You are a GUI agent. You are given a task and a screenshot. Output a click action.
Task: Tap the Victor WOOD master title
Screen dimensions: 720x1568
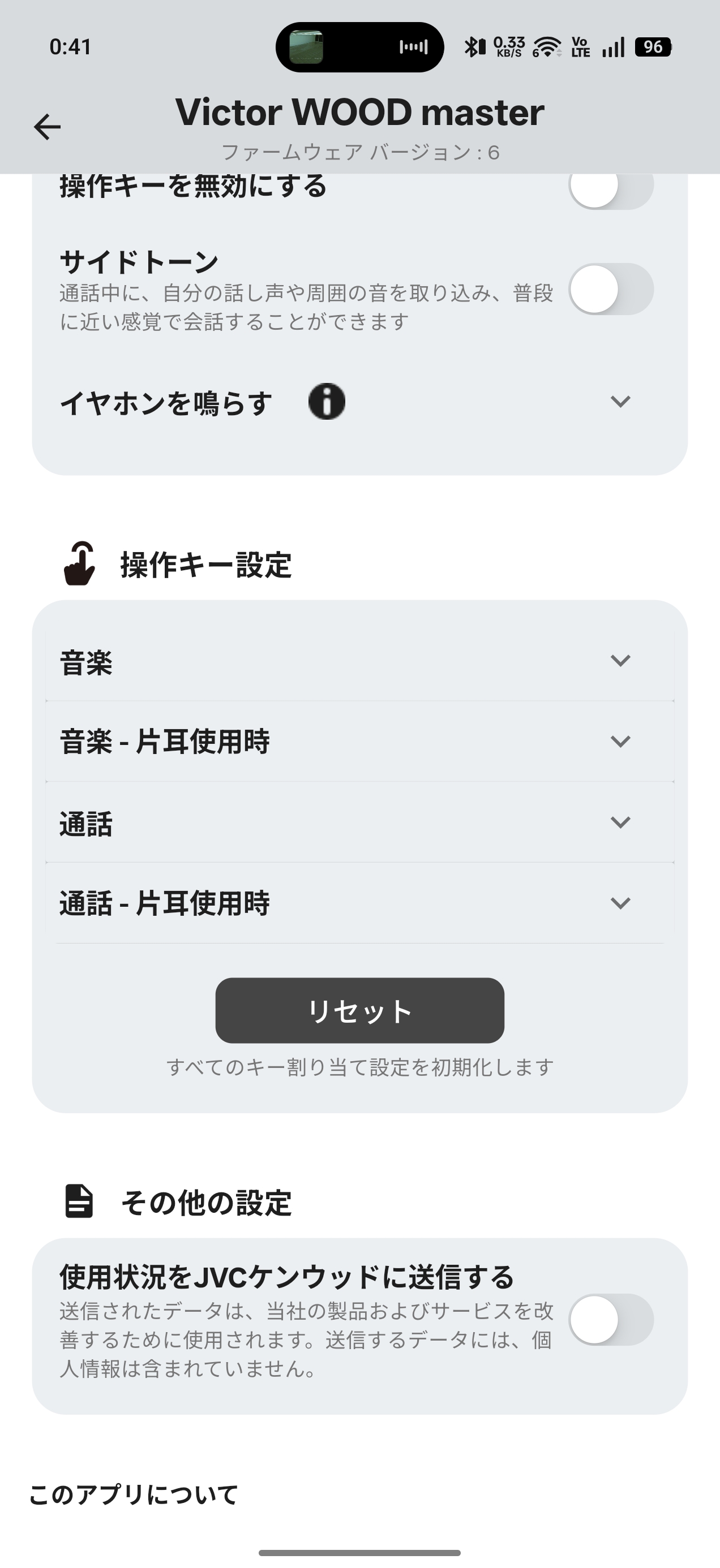(x=359, y=113)
